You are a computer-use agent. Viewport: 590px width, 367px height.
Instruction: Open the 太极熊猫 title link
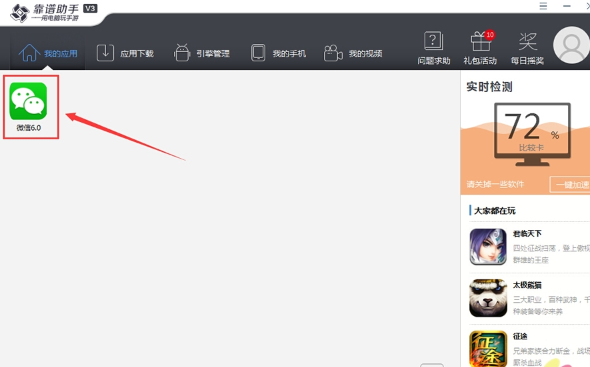click(x=527, y=285)
